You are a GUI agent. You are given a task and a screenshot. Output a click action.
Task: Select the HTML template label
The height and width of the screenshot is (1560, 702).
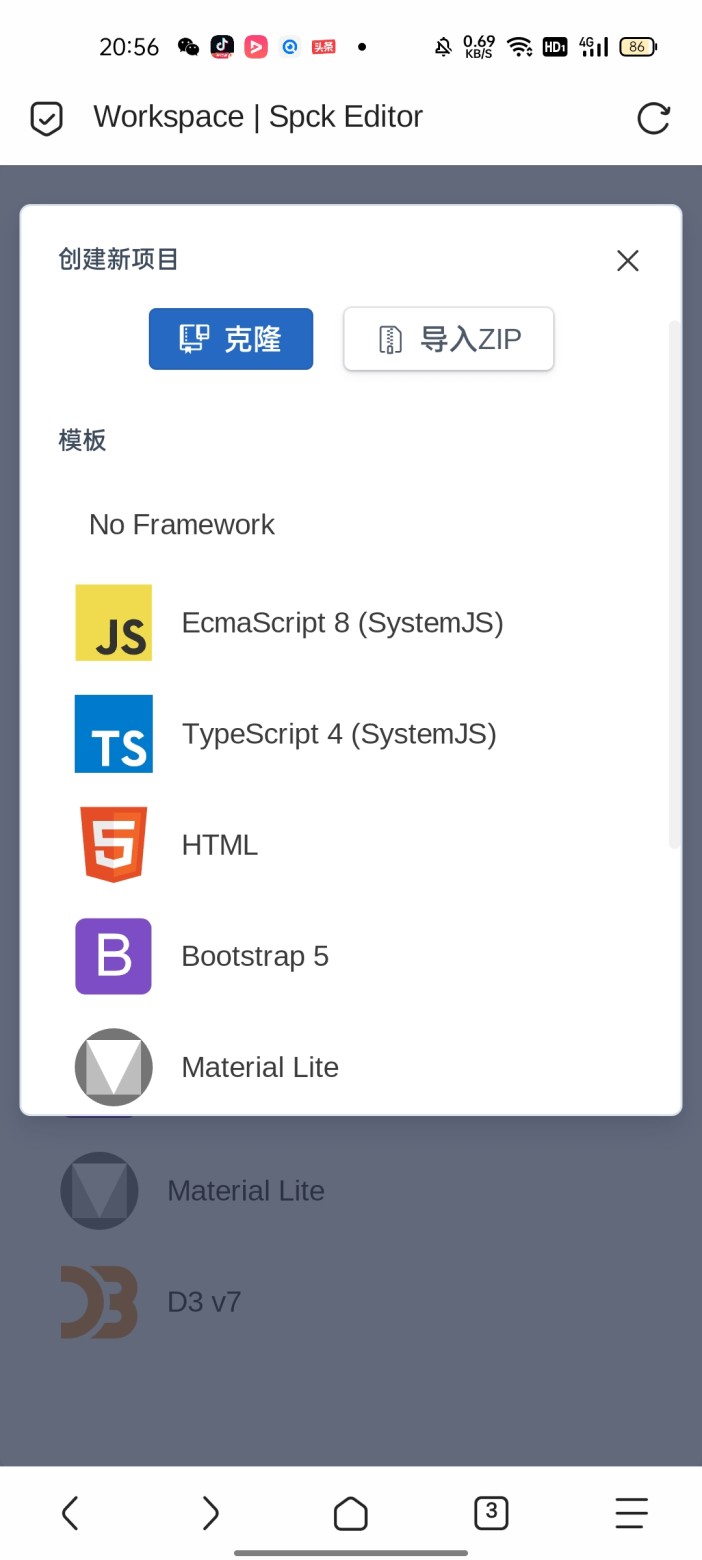coord(220,845)
